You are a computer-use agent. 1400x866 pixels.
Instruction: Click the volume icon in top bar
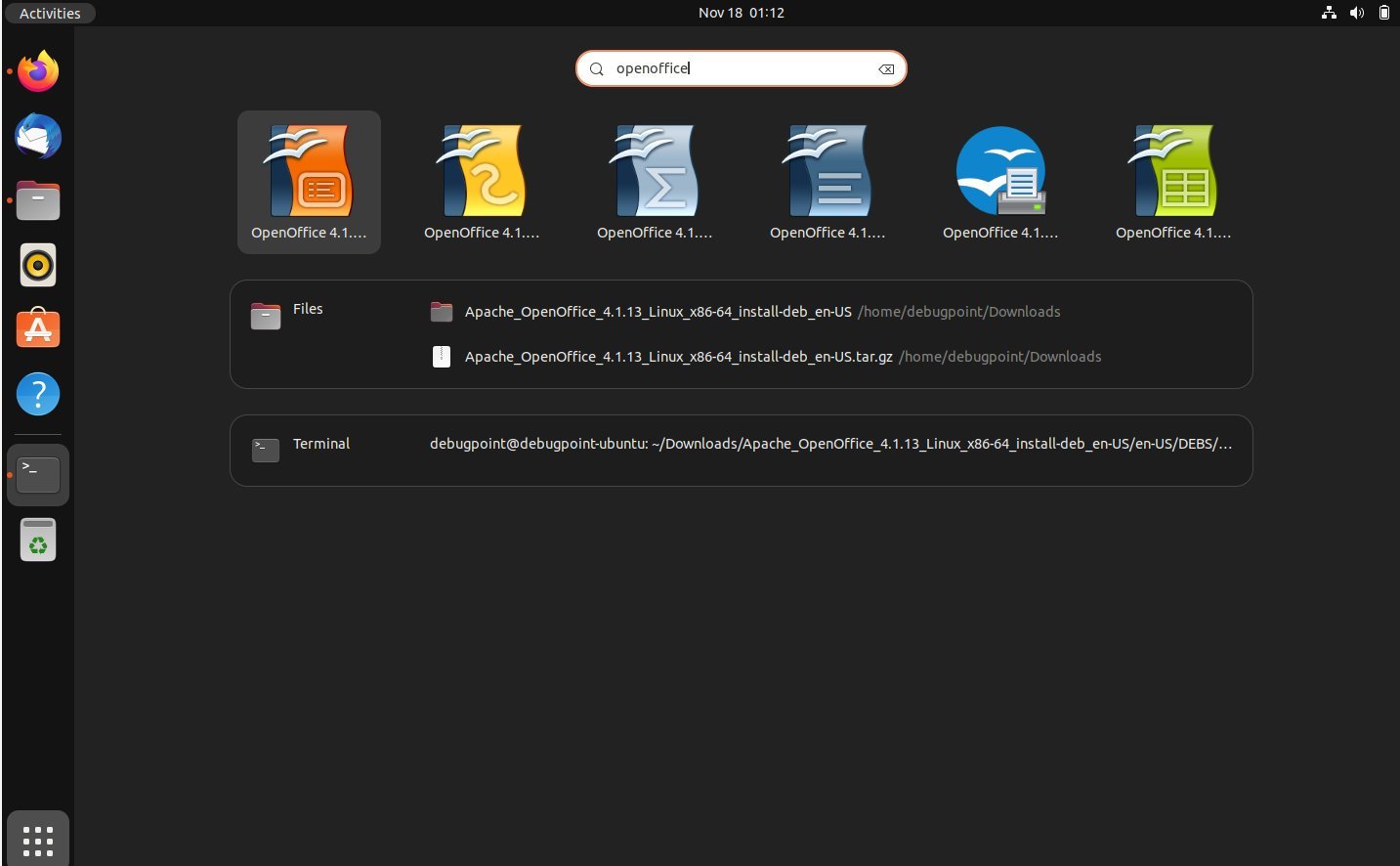coord(1356,13)
